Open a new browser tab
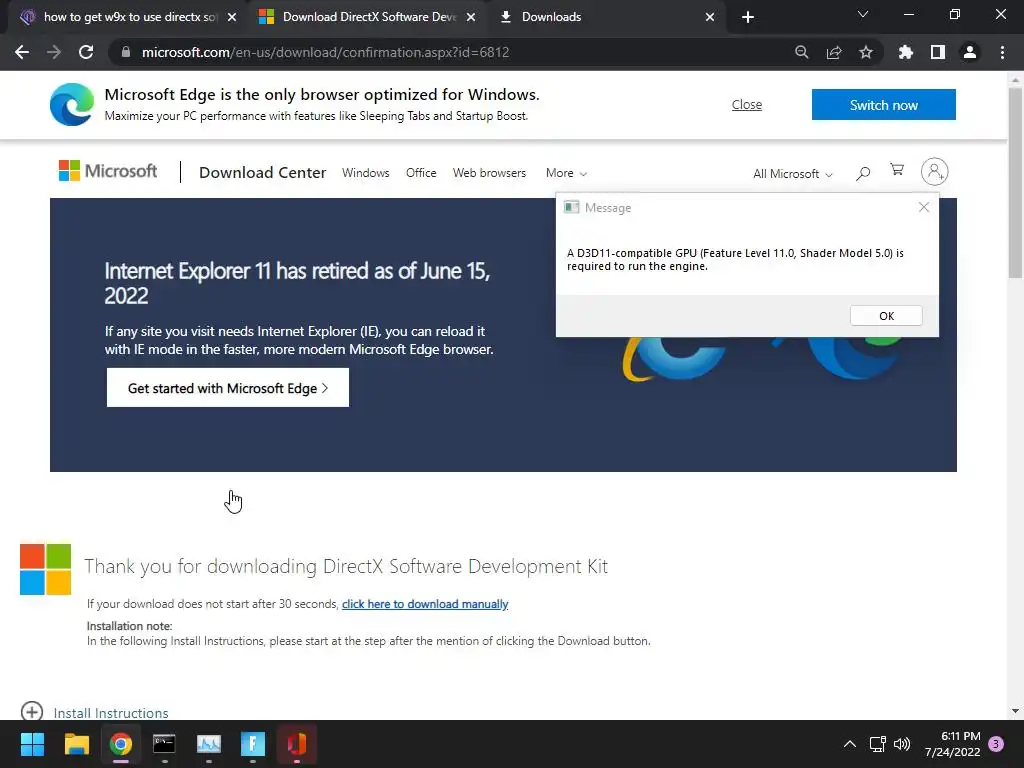Screen dimensions: 1024x768 (x=748, y=17)
